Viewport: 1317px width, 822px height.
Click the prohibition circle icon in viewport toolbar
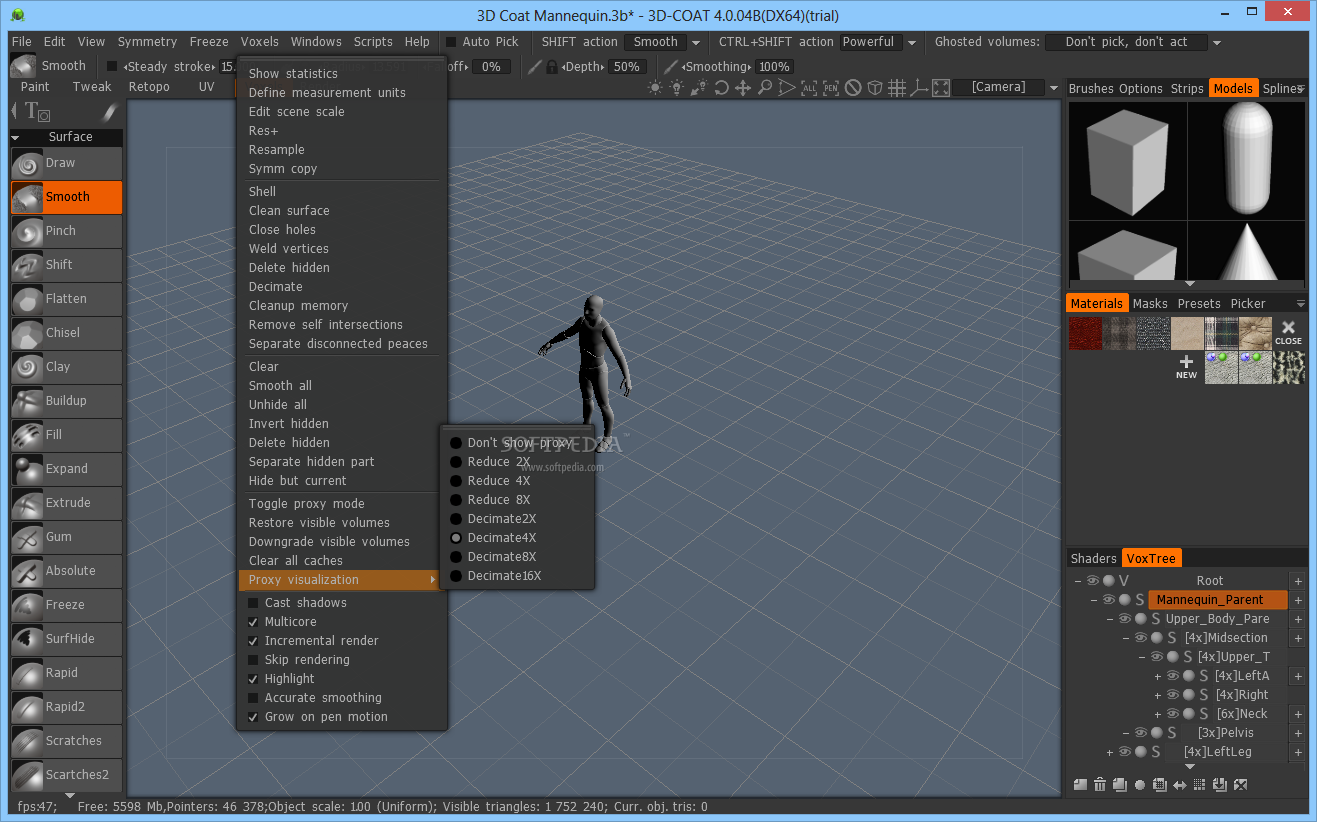pos(853,88)
